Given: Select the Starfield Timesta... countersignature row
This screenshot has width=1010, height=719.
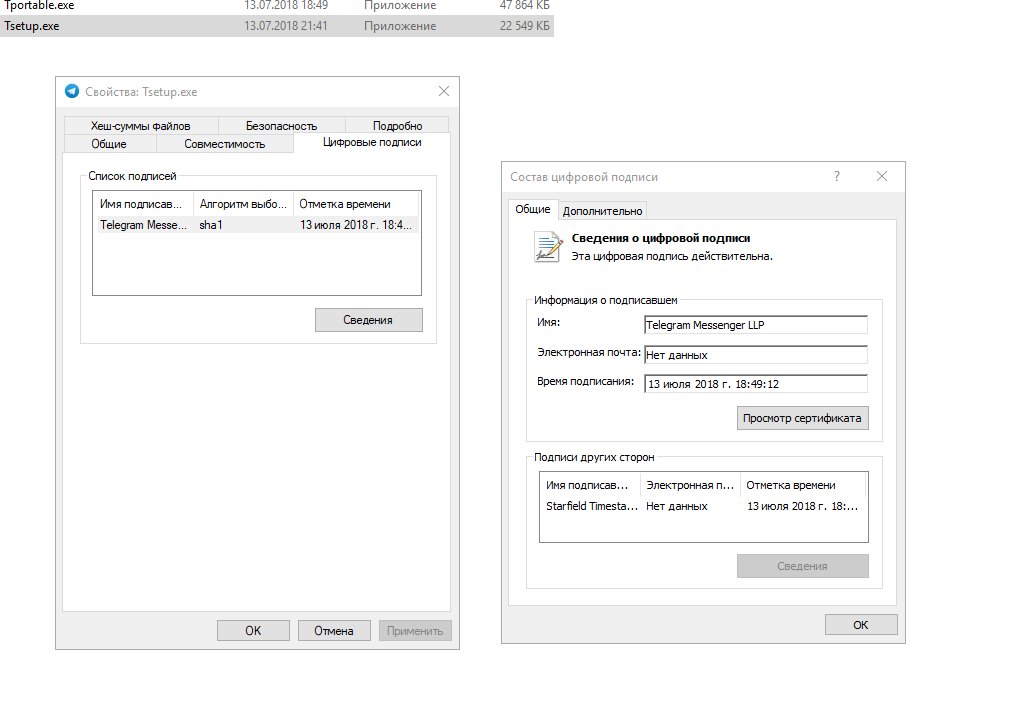Looking at the screenshot, I should point(703,506).
